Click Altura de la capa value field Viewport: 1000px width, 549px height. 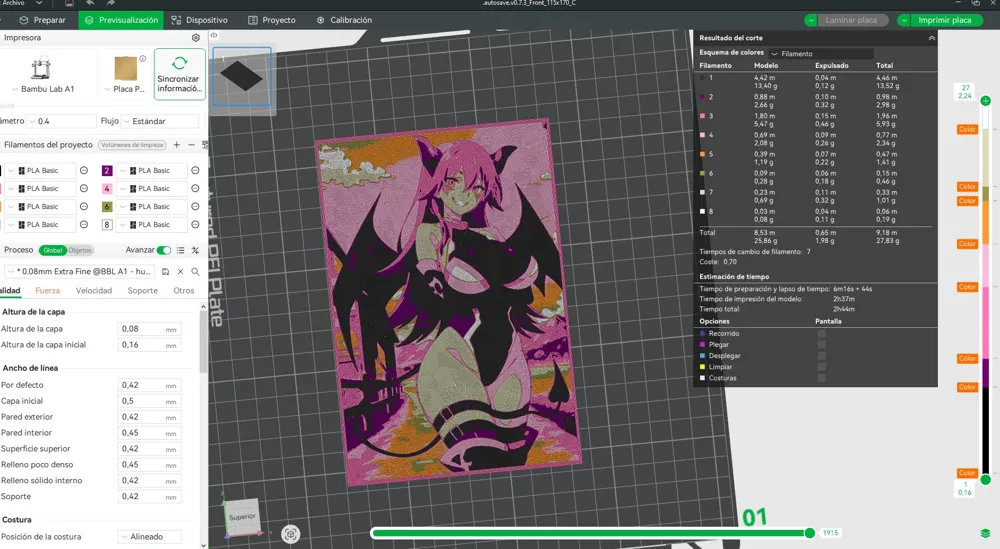150,329
